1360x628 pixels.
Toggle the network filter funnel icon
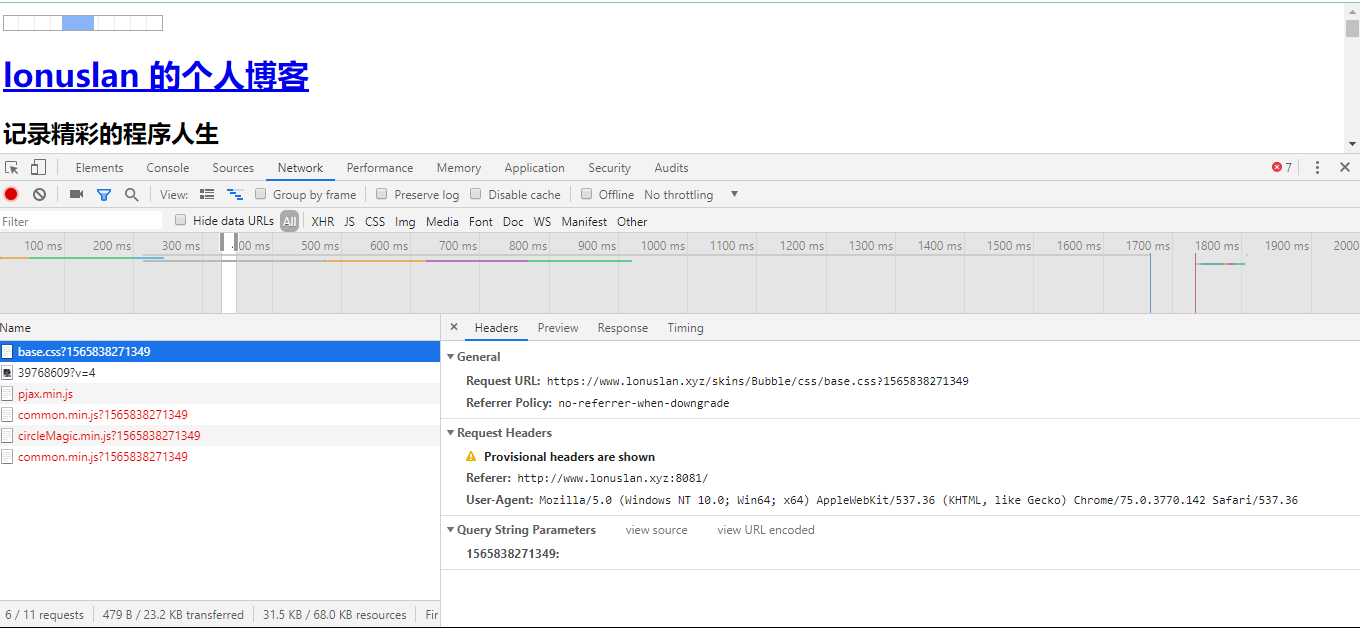[103, 195]
